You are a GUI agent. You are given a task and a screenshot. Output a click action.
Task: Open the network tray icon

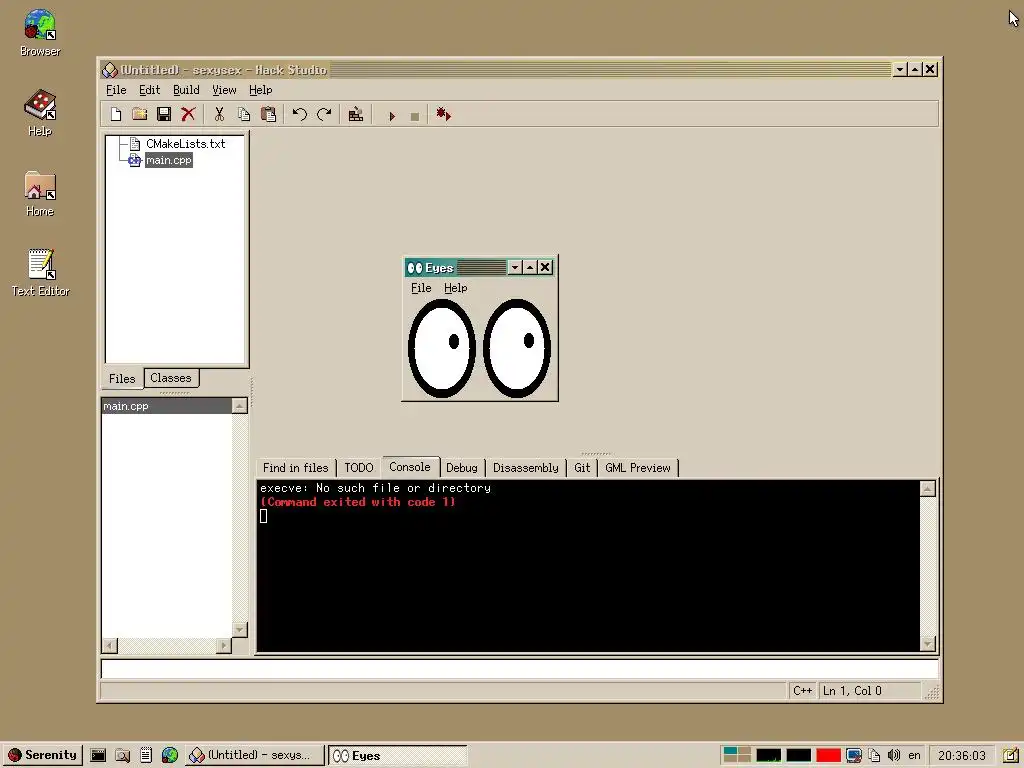(x=854, y=756)
